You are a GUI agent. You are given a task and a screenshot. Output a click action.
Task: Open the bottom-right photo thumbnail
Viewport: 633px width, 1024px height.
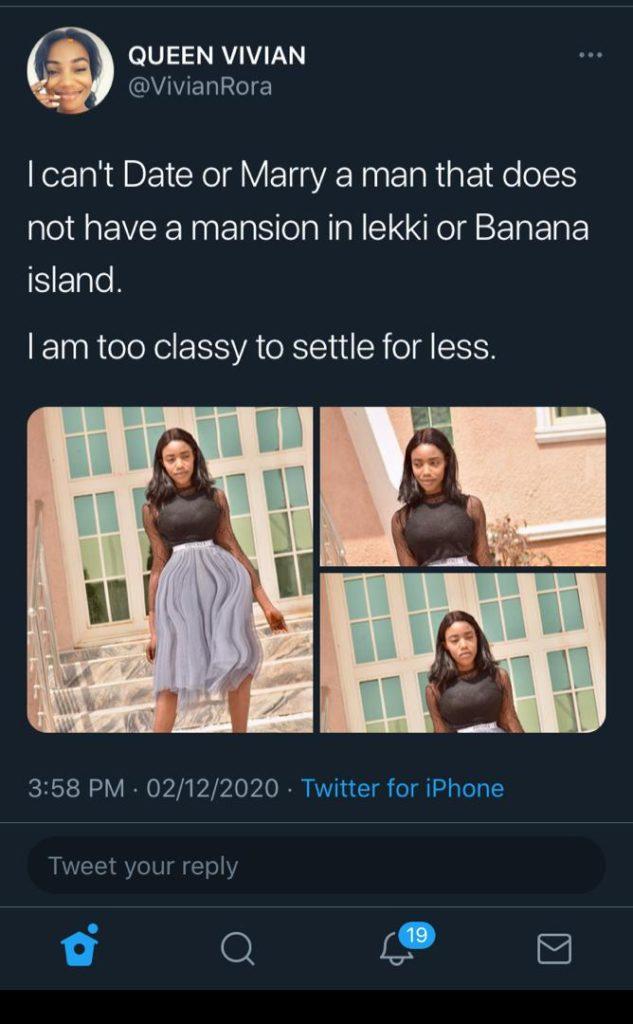click(463, 653)
